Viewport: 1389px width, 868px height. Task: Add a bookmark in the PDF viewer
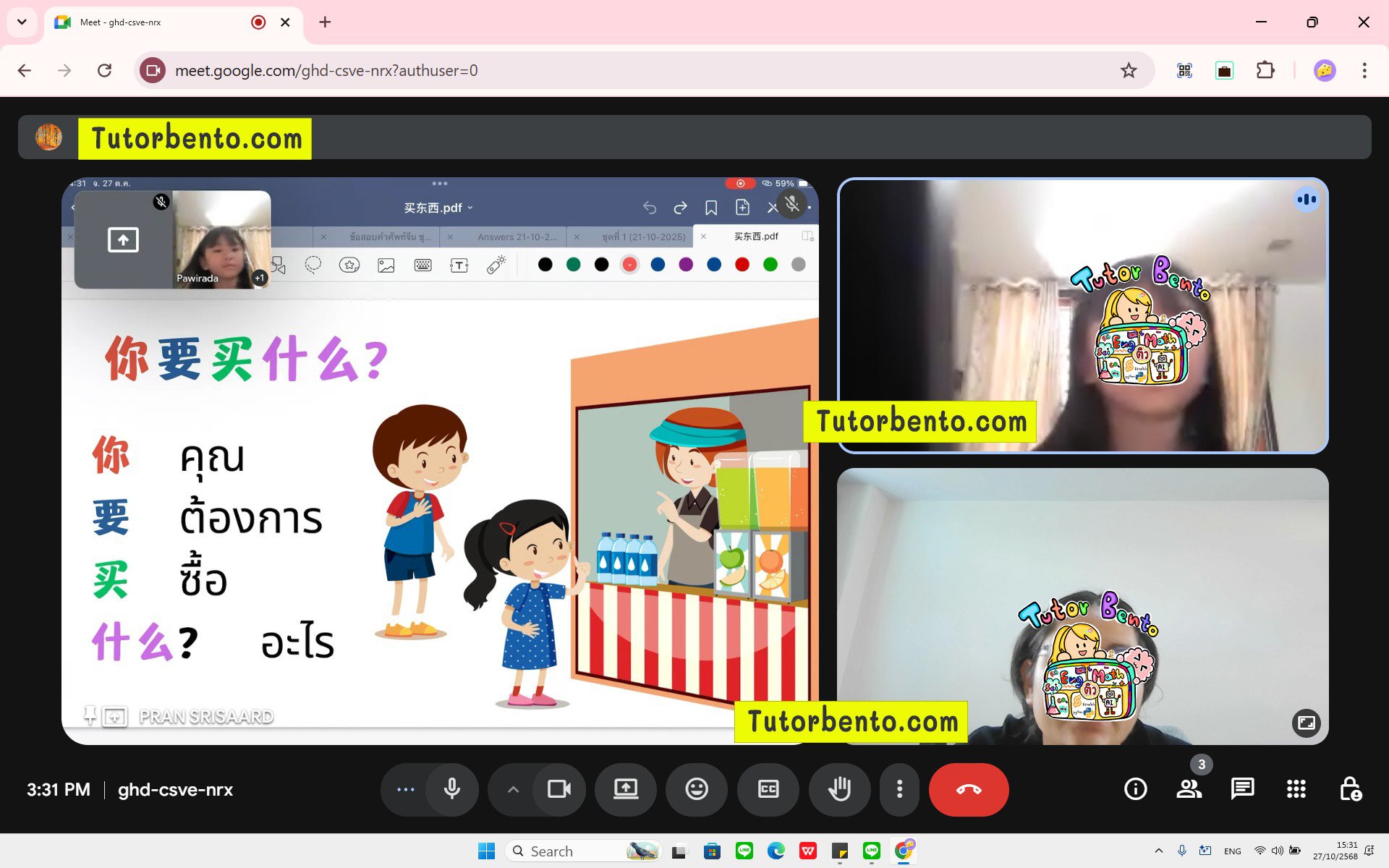pyautogui.click(x=711, y=207)
